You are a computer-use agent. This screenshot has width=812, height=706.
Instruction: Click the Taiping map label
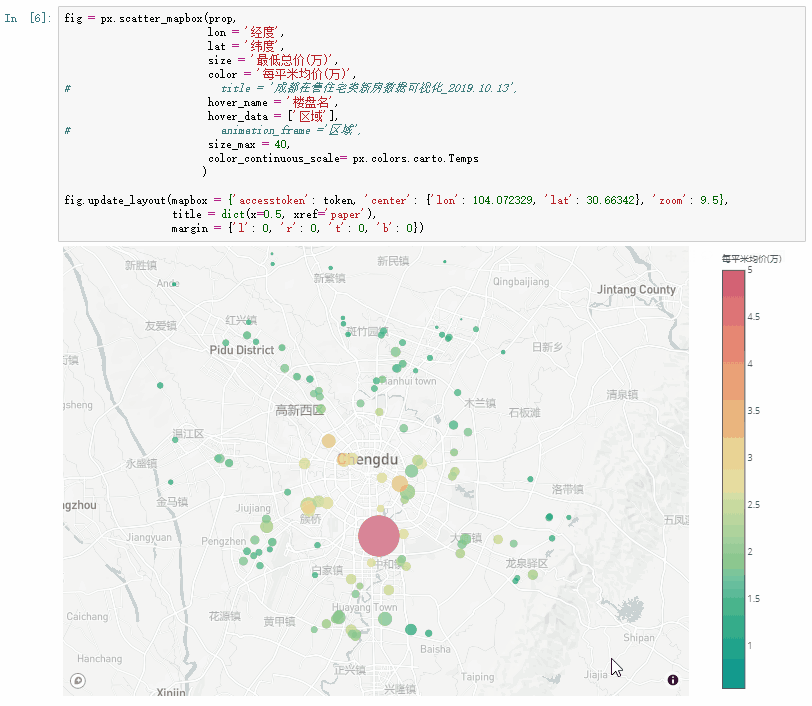477,677
